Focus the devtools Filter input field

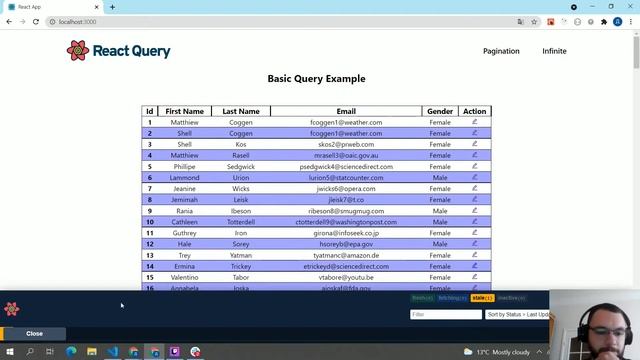[x=446, y=314]
